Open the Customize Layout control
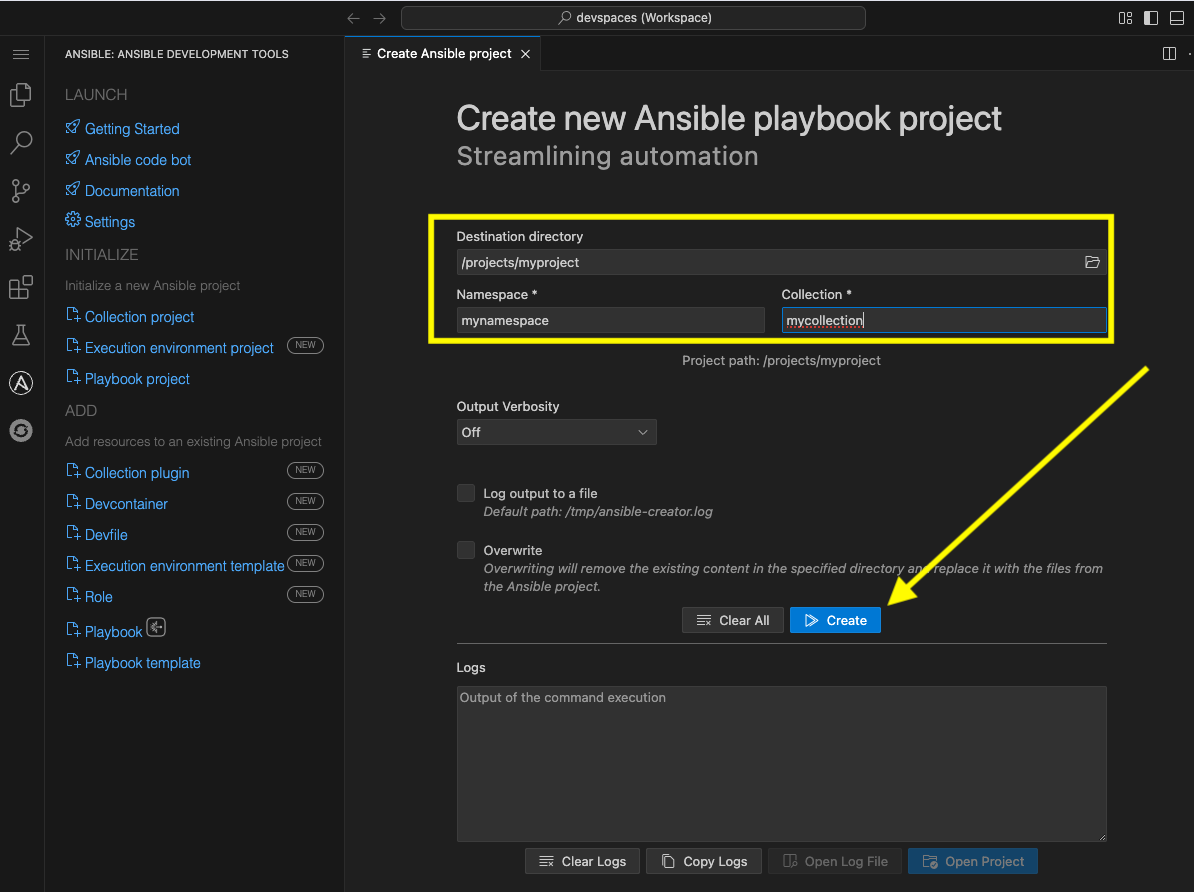1194x892 pixels. tap(1125, 17)
